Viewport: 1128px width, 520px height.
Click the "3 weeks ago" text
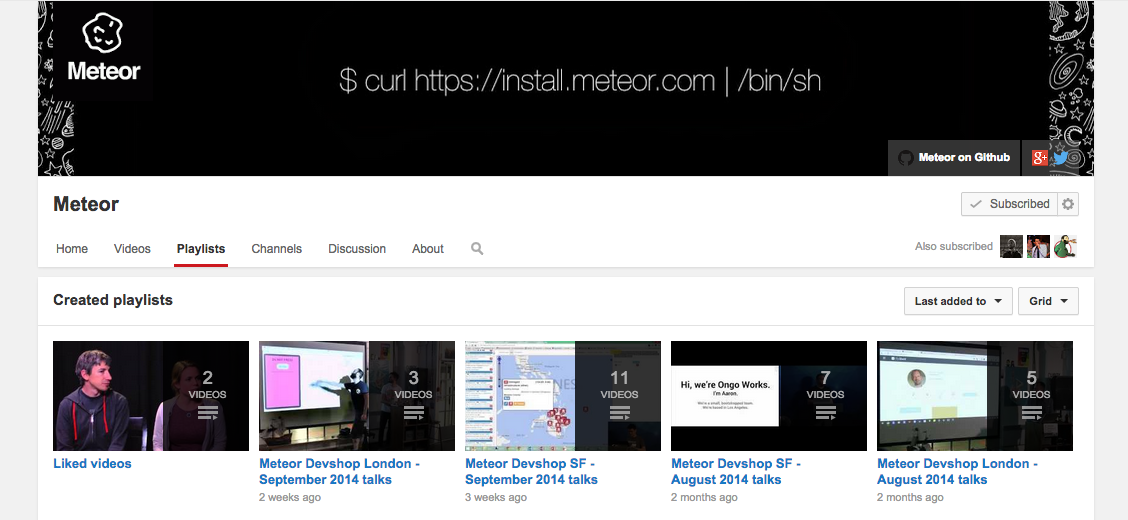click(498, 497)
